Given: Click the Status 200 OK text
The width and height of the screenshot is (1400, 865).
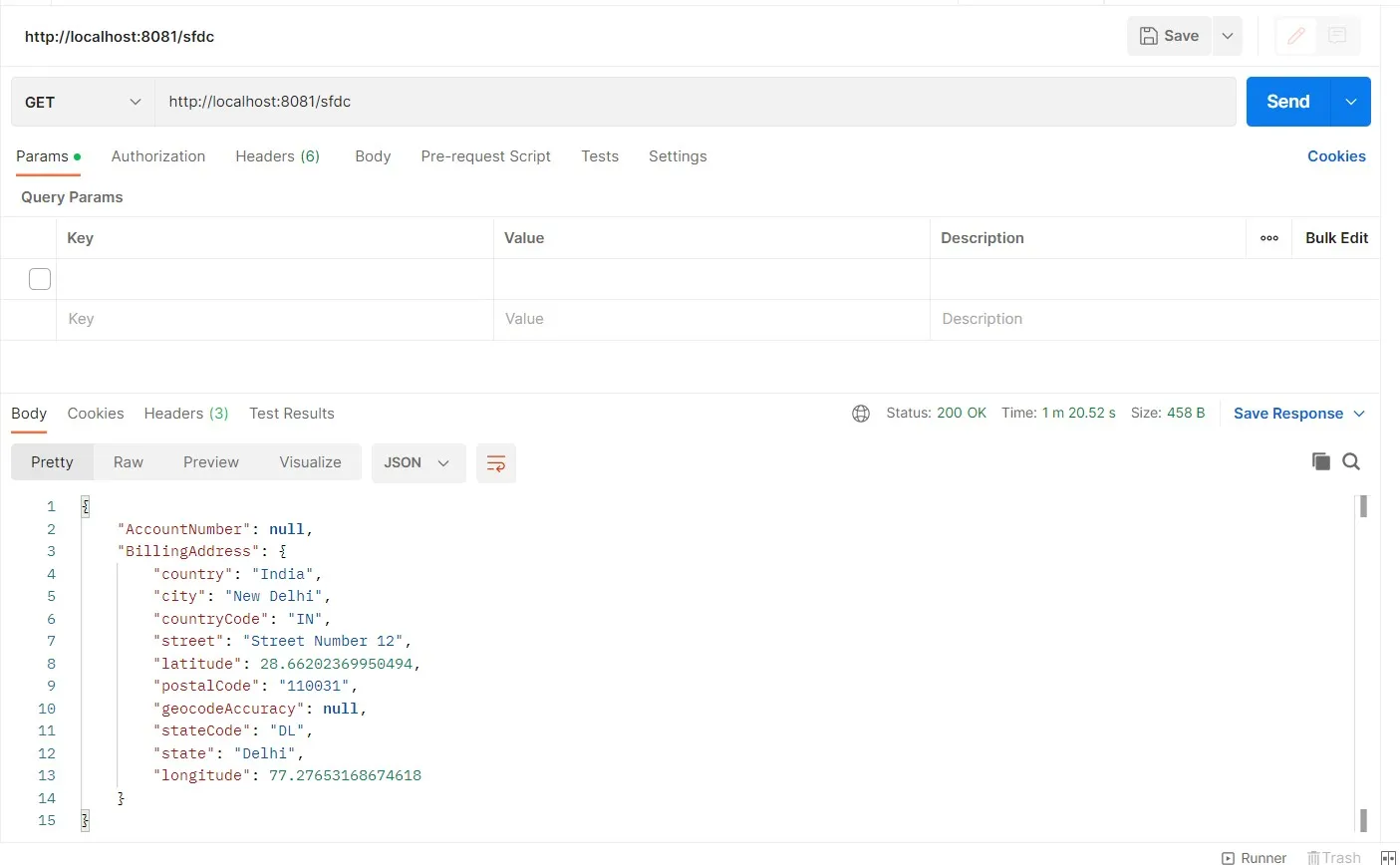Looking at the screenshot, I should click(936, 413).
